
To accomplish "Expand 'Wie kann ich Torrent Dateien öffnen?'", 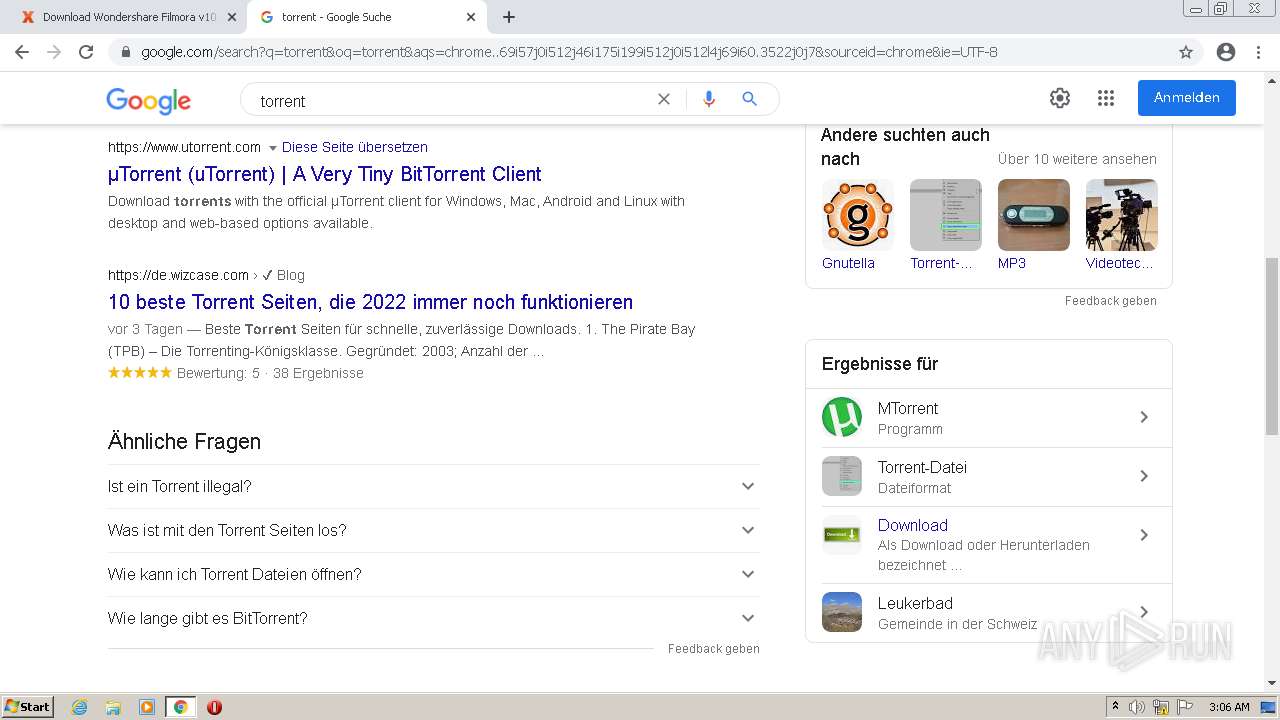I will pyautogui.click(x=433, y=574).
